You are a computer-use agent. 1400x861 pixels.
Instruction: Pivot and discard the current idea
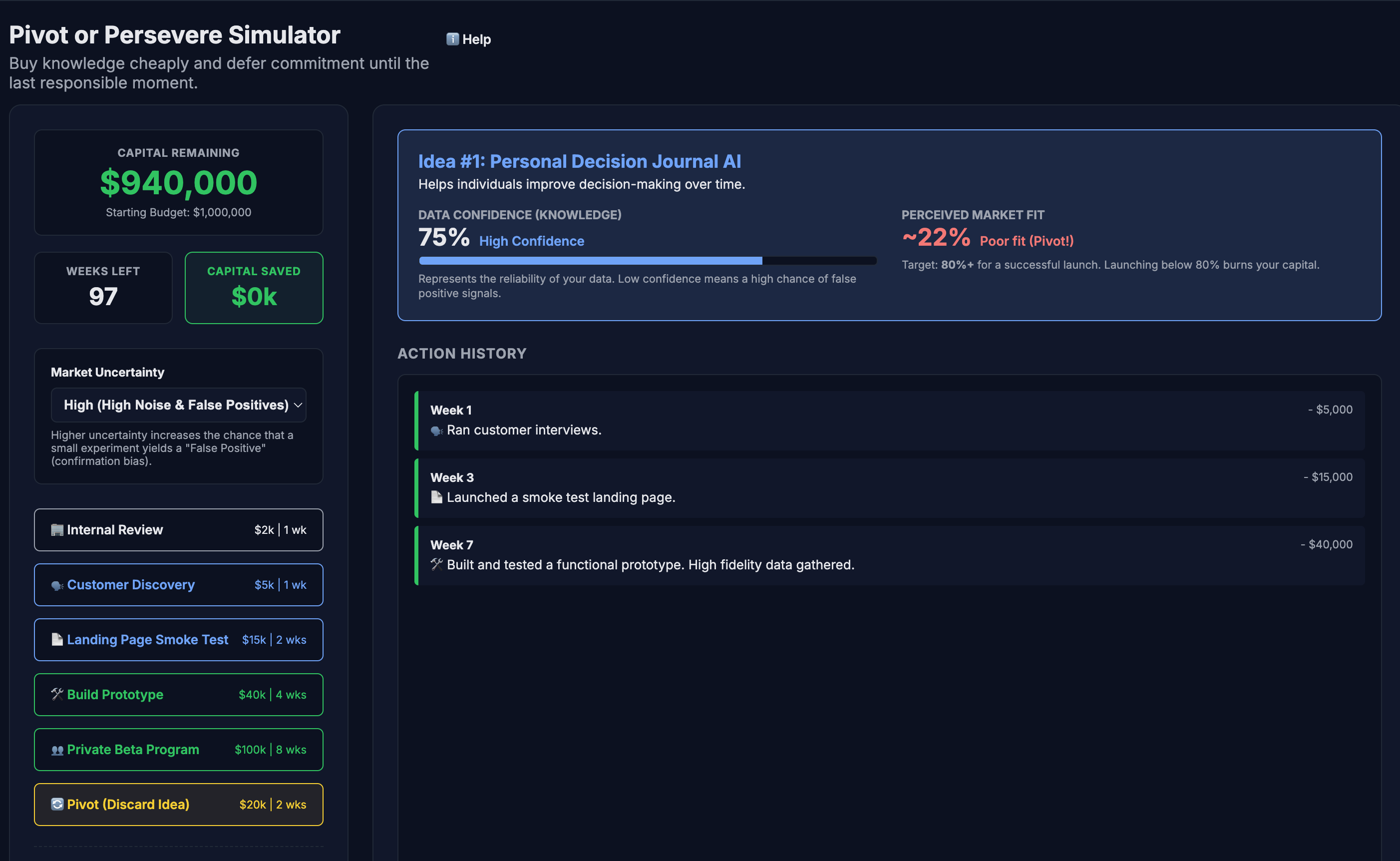click(x=179, y=805)
